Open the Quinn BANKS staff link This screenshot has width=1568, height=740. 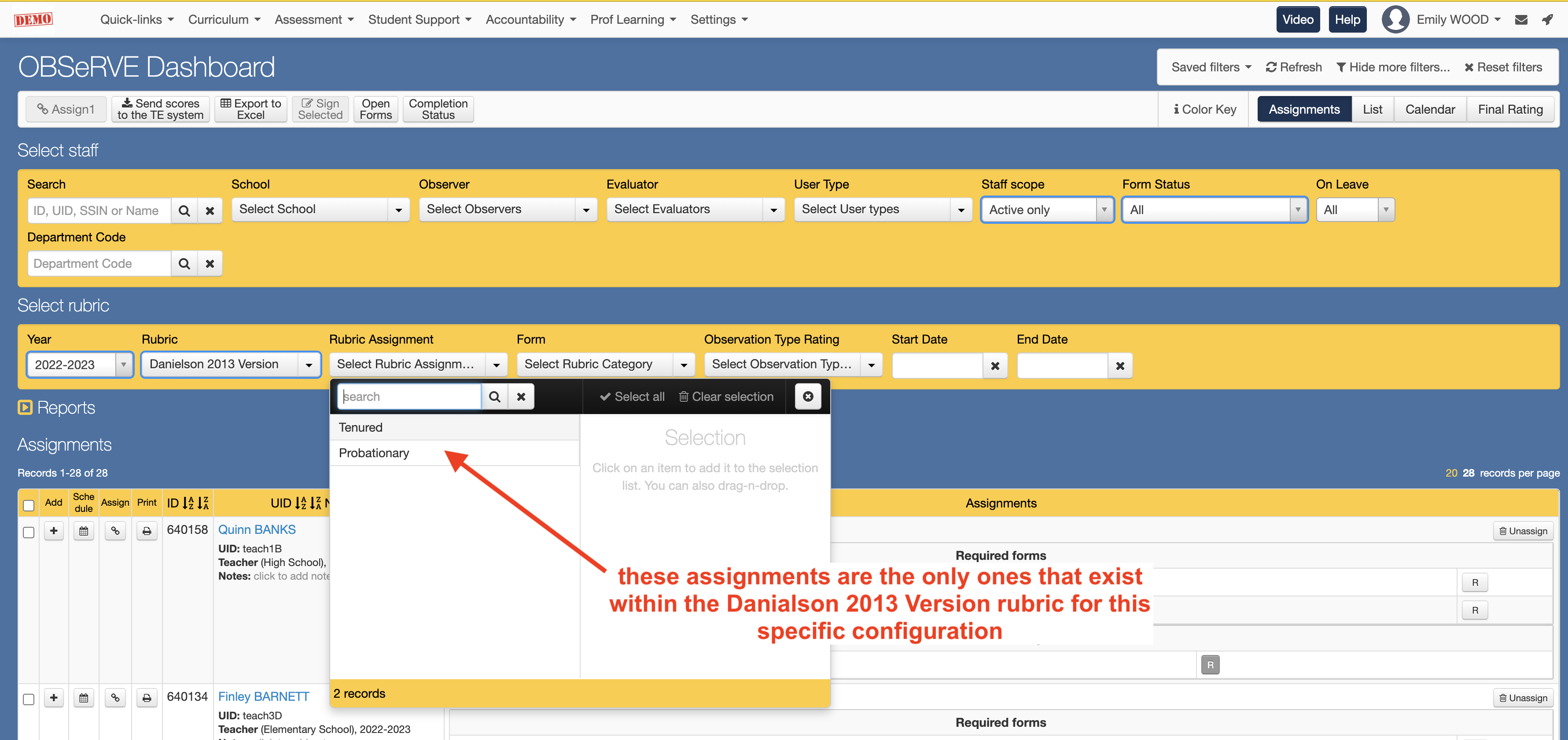coord(257,530)
